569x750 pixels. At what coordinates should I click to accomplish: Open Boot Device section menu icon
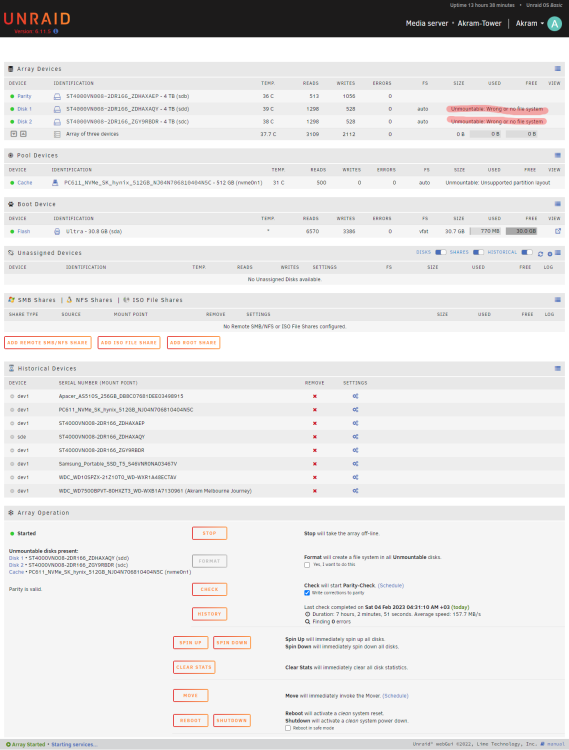[558, 204]
